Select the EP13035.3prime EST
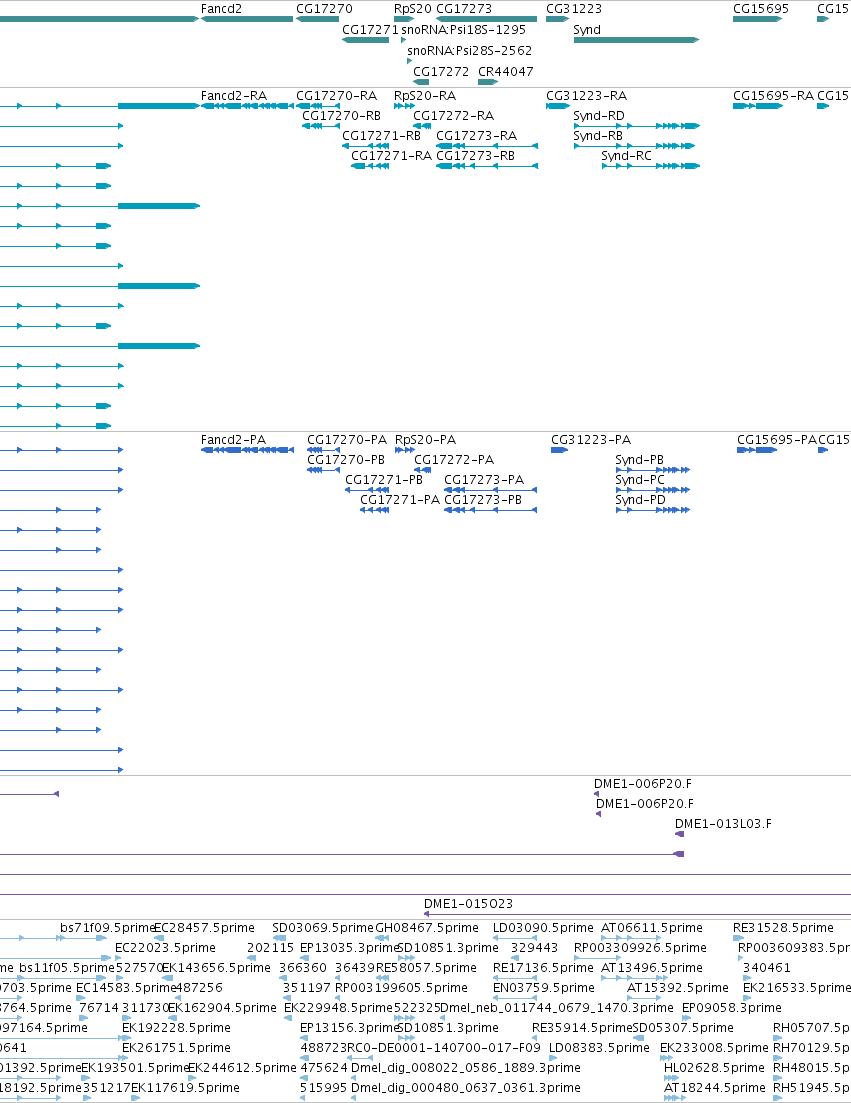 pyautogui.click(x=304, y=957)
